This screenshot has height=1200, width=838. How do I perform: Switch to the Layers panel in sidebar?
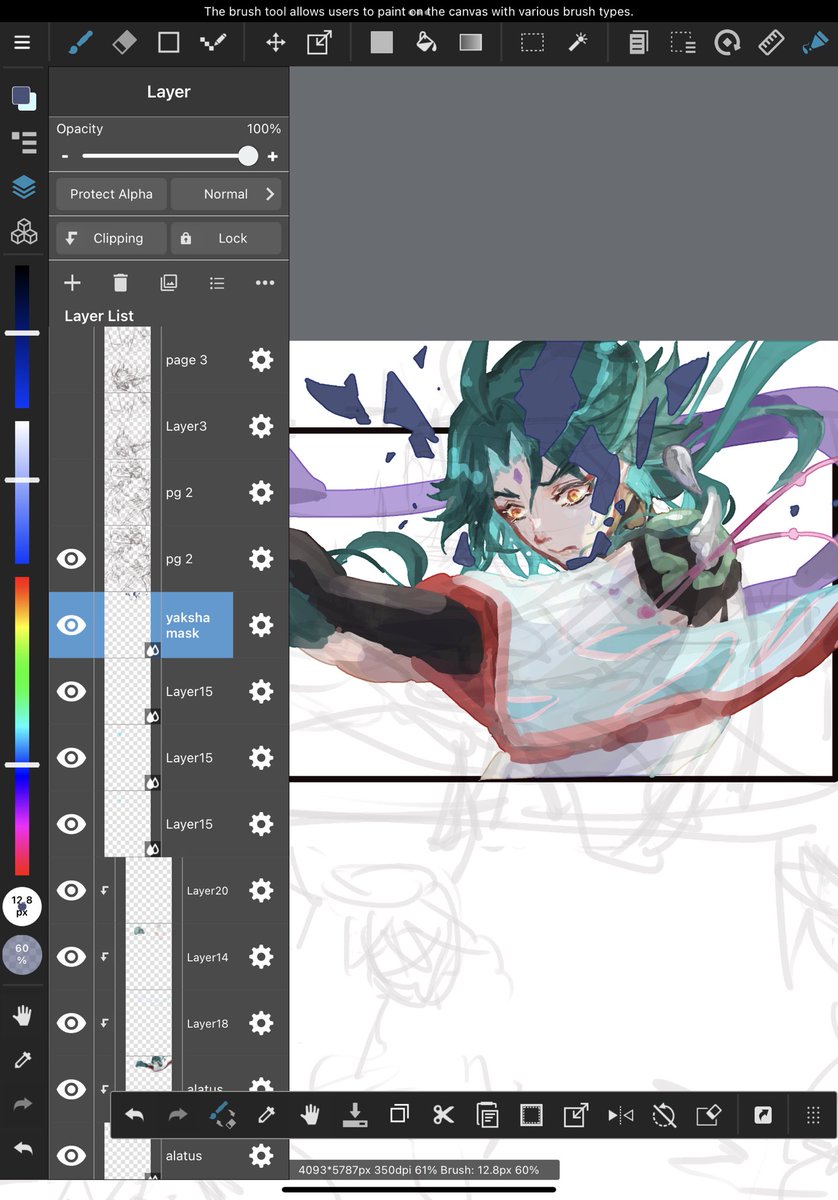coord(24,187)
